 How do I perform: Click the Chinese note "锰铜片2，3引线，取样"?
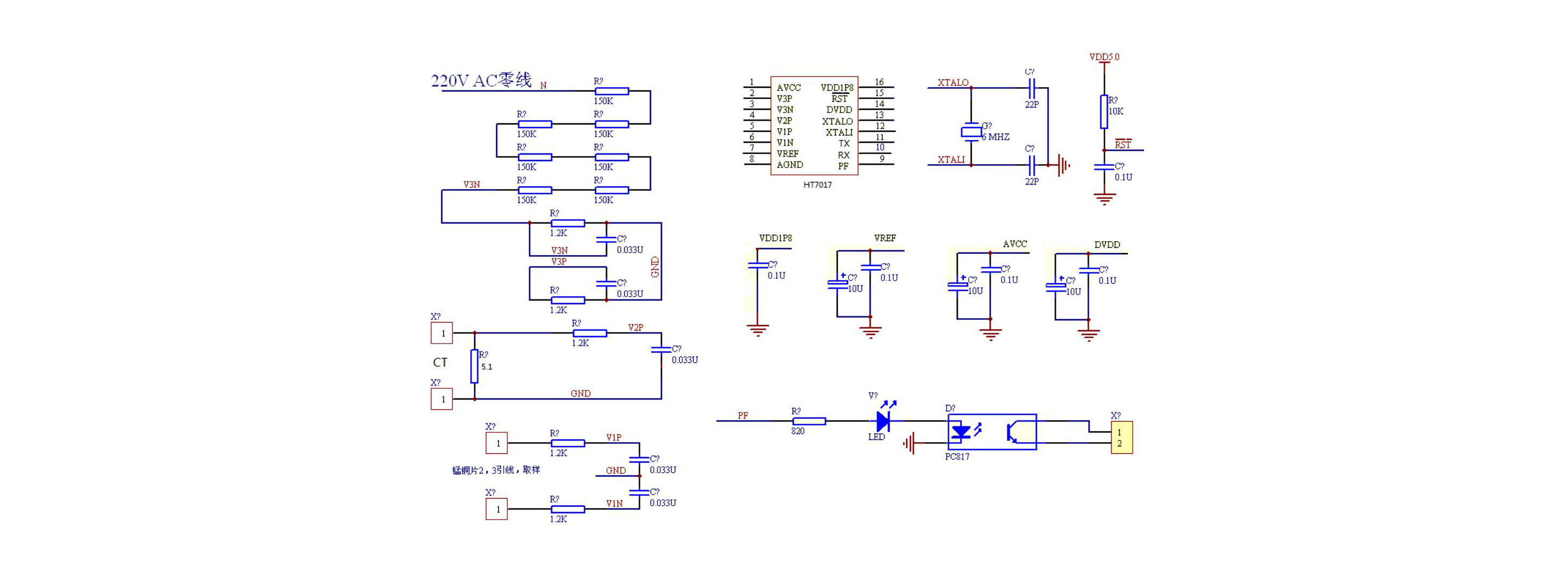pos(496,471)
